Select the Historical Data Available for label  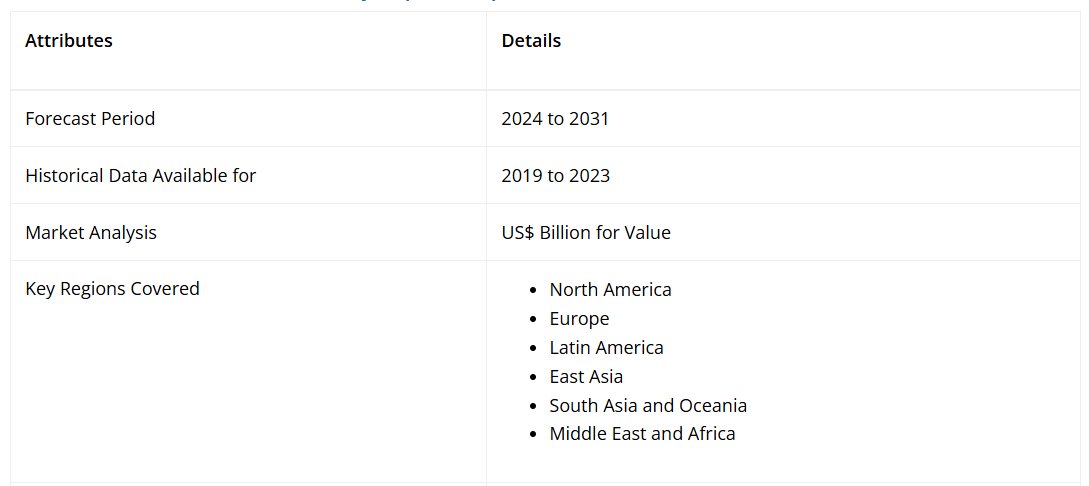click(x=141, y=176)
